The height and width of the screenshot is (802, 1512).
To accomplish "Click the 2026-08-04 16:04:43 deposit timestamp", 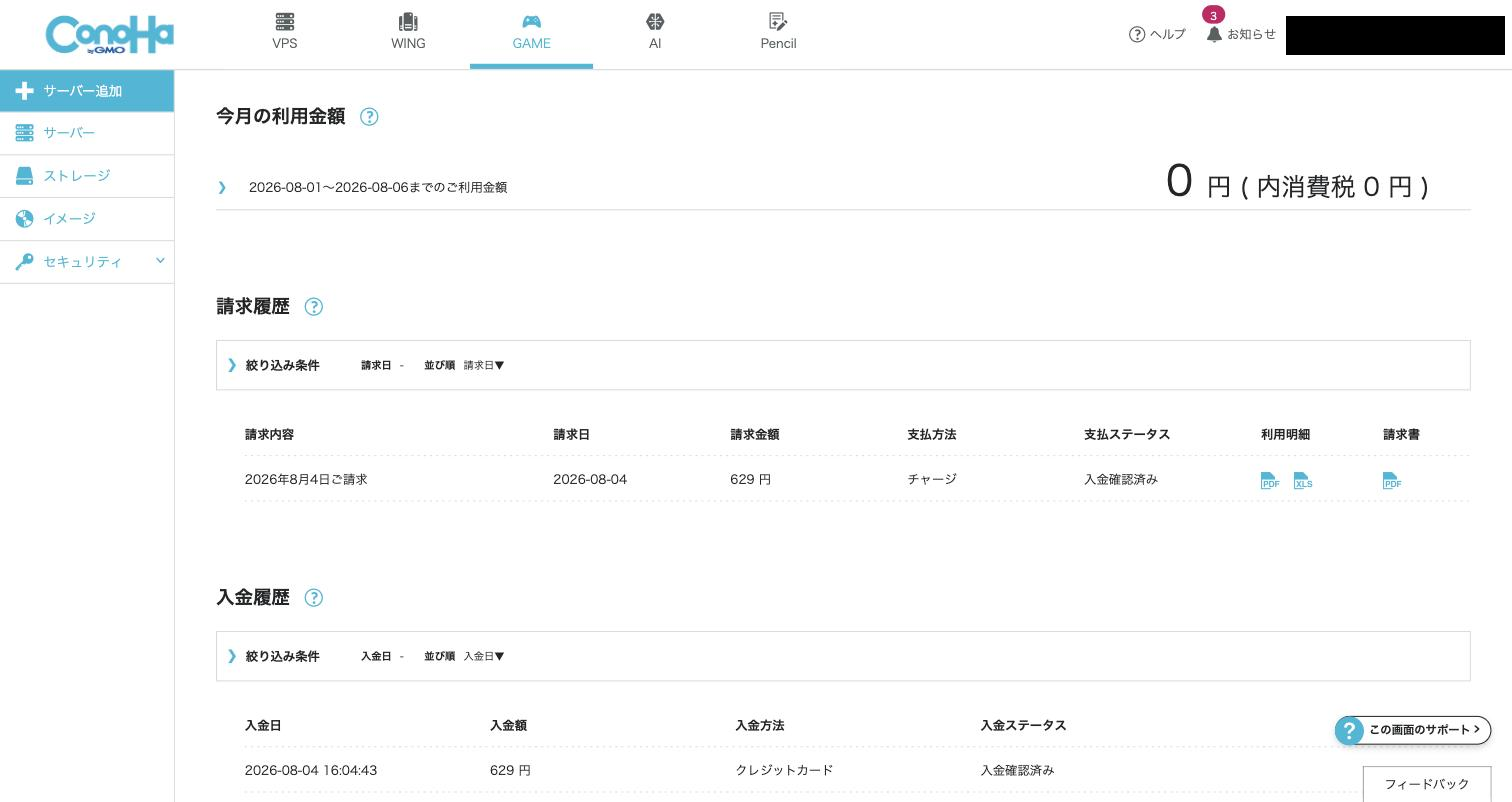I will (311, 771).
